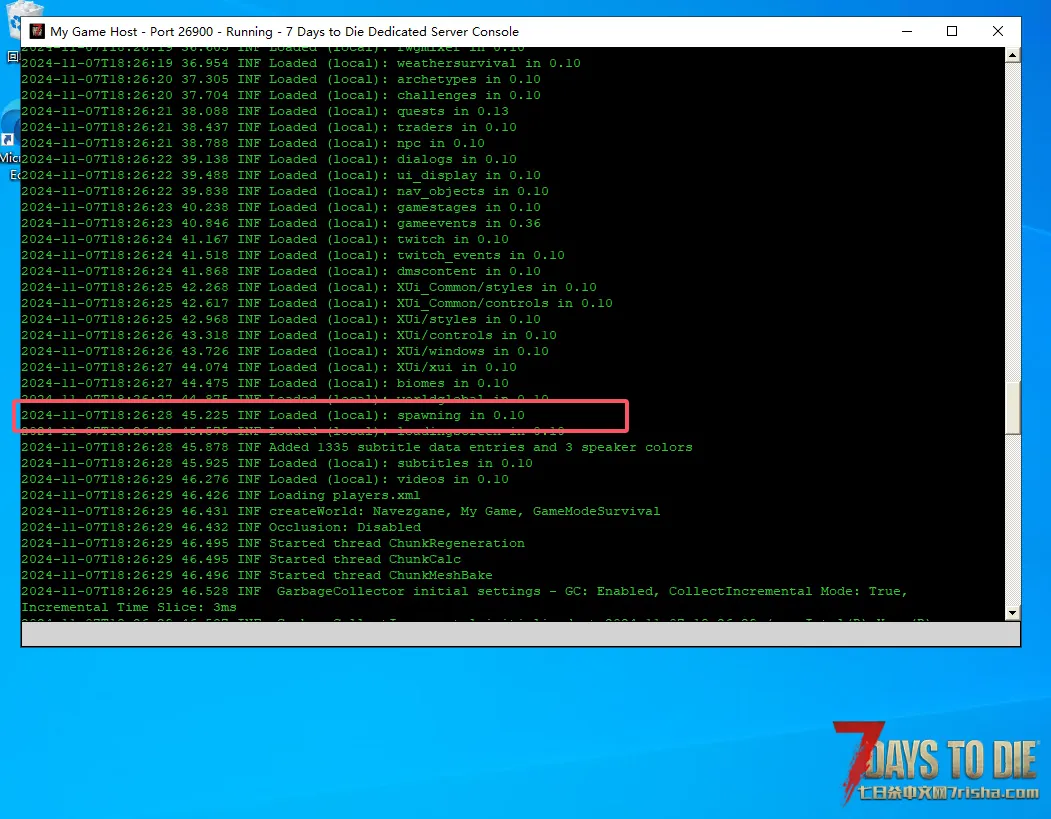Click the log line 'XUi/controls in 0.10'

[288, 335]
